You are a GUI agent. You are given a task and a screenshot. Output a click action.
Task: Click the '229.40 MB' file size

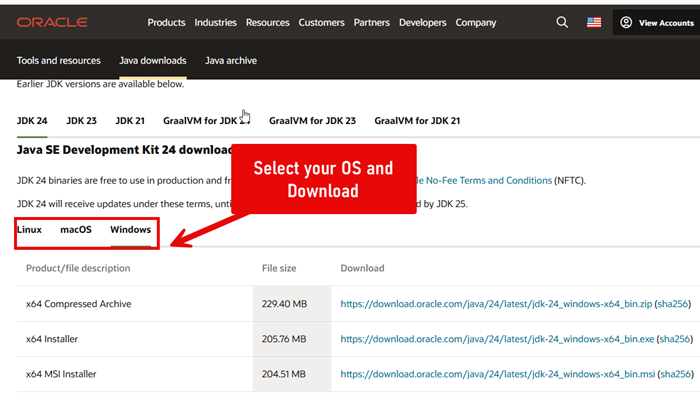[284, 304]
